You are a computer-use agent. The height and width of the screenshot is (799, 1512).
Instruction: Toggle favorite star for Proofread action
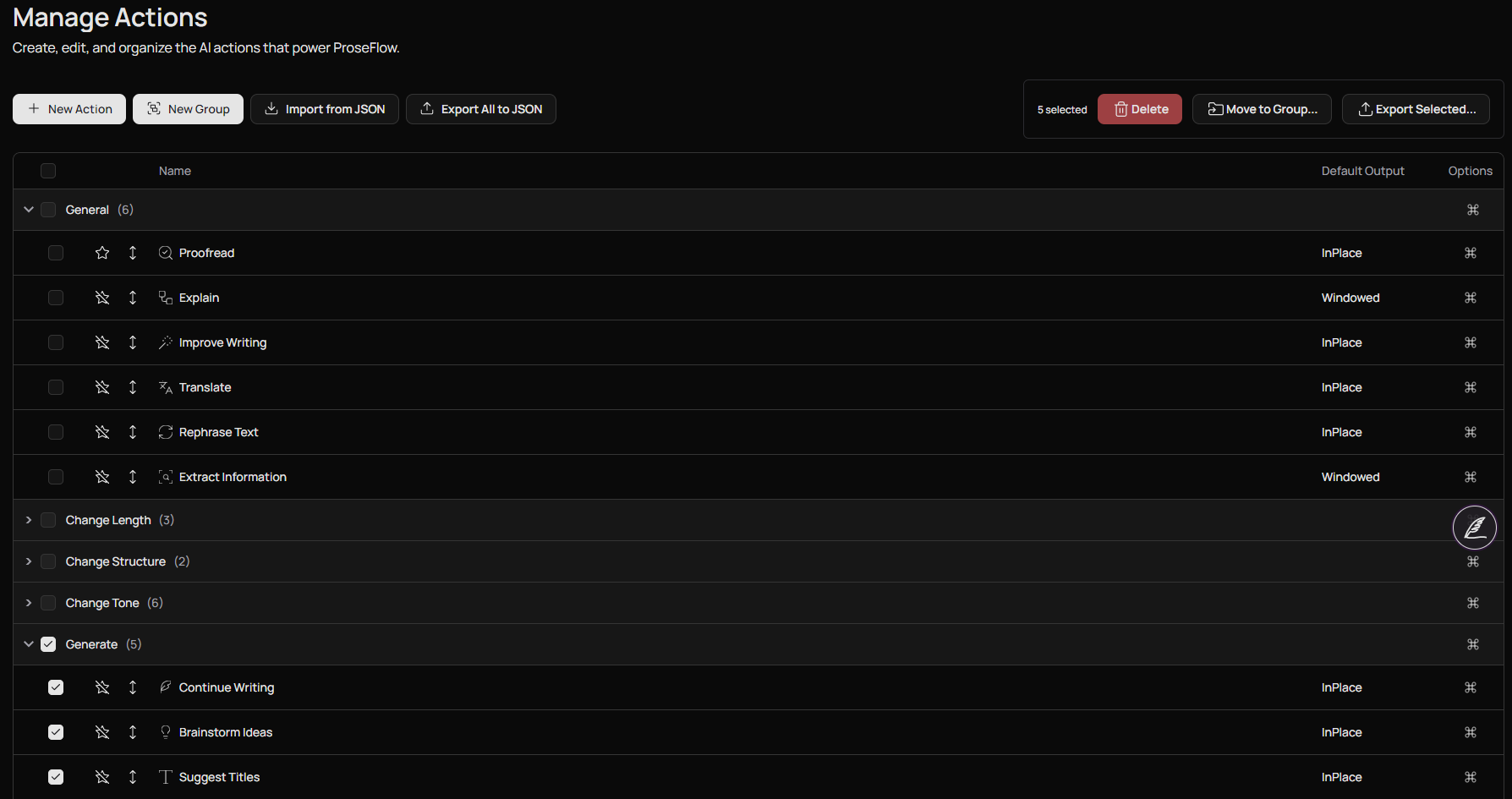(102, 253)
